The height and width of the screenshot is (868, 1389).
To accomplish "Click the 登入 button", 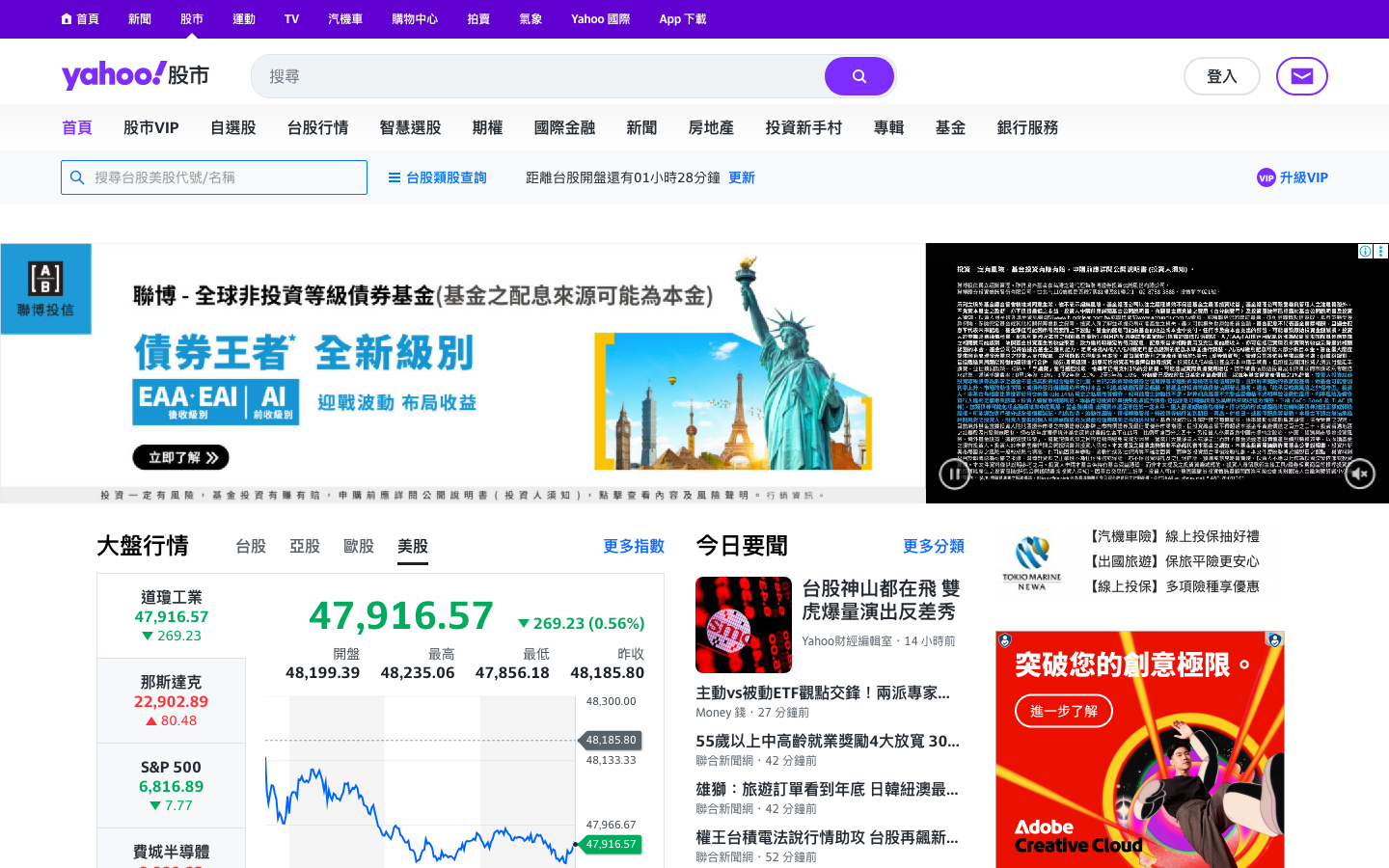I will (1222, 76).
